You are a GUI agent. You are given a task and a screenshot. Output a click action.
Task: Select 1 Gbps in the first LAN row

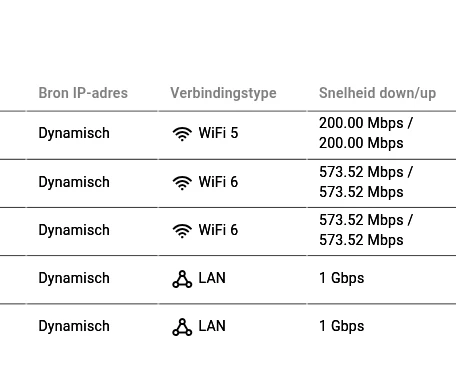pyautogui.click(x=341, y=278)
